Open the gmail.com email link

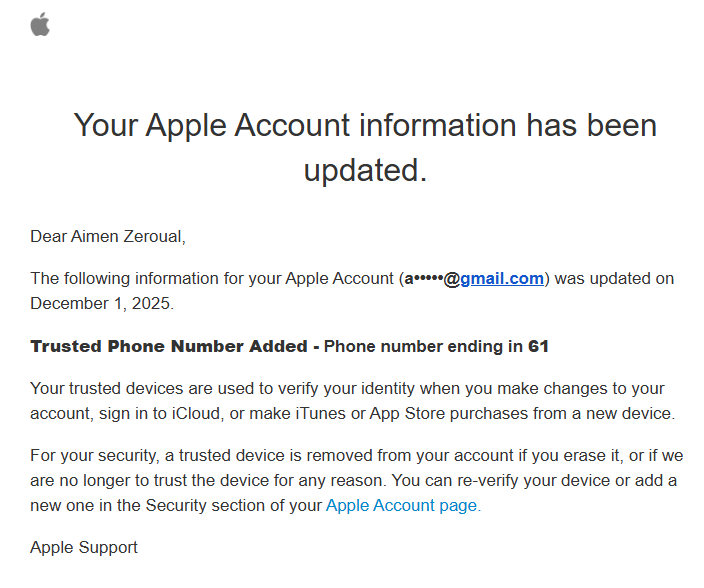(x=501, y=279)
